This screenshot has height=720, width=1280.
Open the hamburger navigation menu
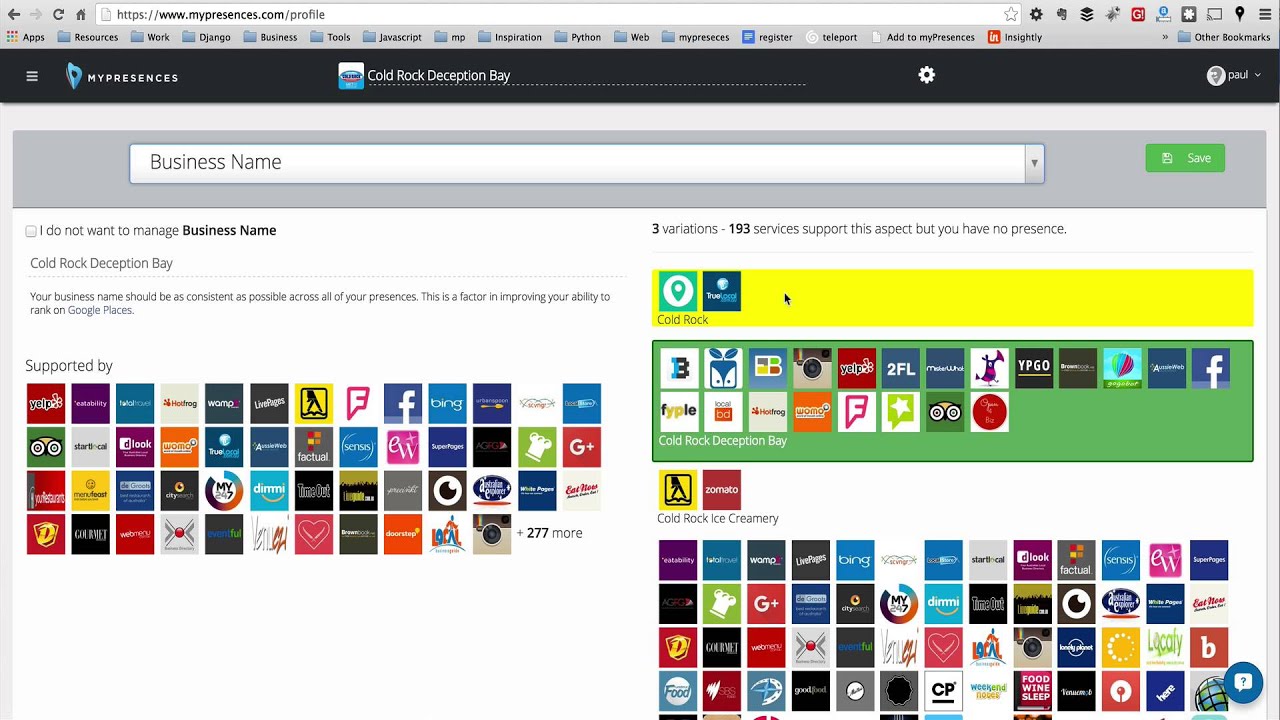[x=32, y=76]
